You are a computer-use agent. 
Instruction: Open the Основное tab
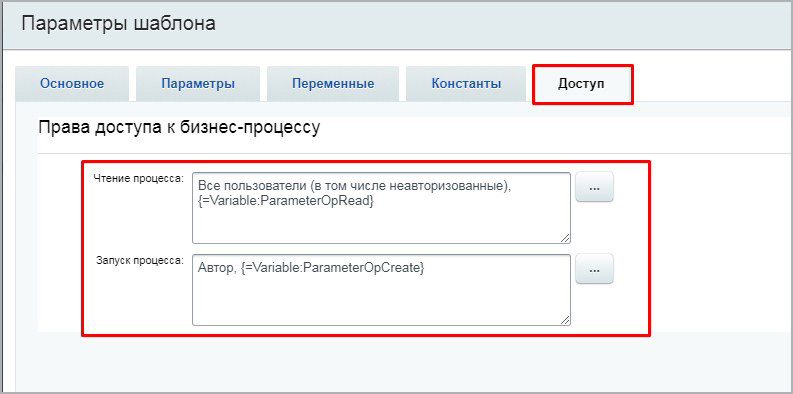[x=72, y=83]
